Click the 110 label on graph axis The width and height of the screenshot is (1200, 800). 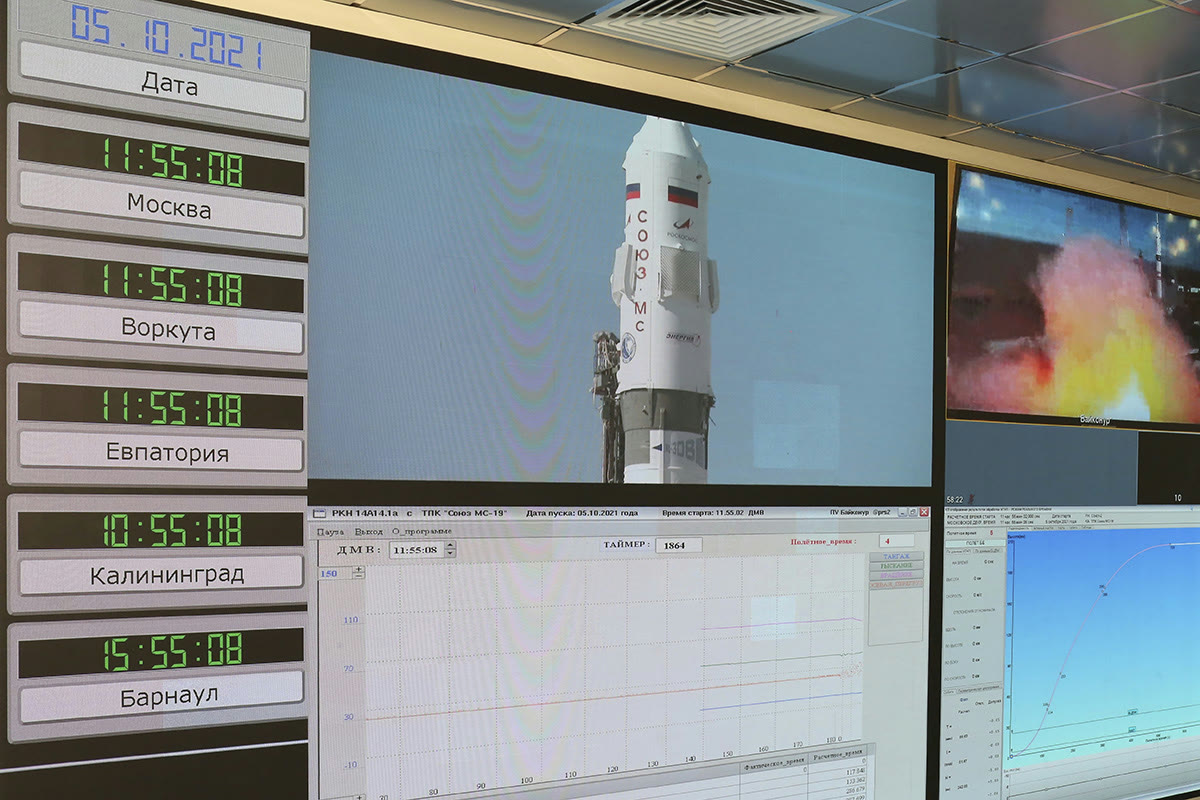(350, 620)
